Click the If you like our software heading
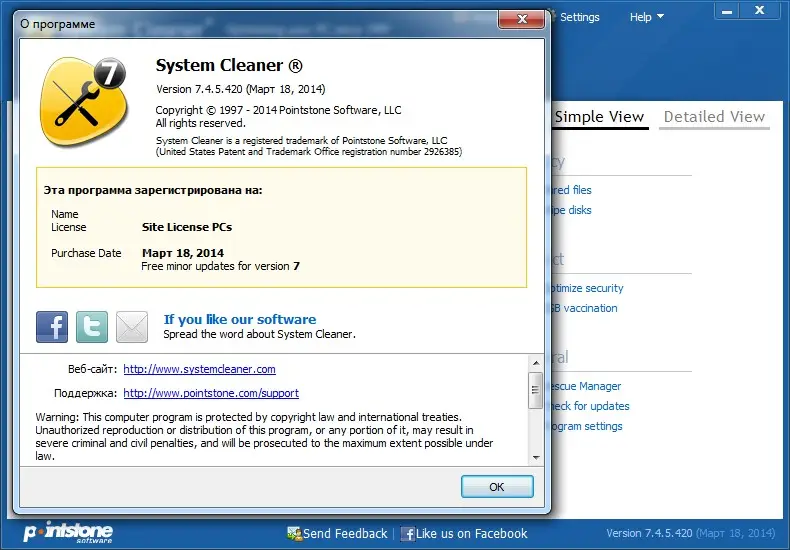Screen dimensions: 790x550 click(x=240, y=319)
